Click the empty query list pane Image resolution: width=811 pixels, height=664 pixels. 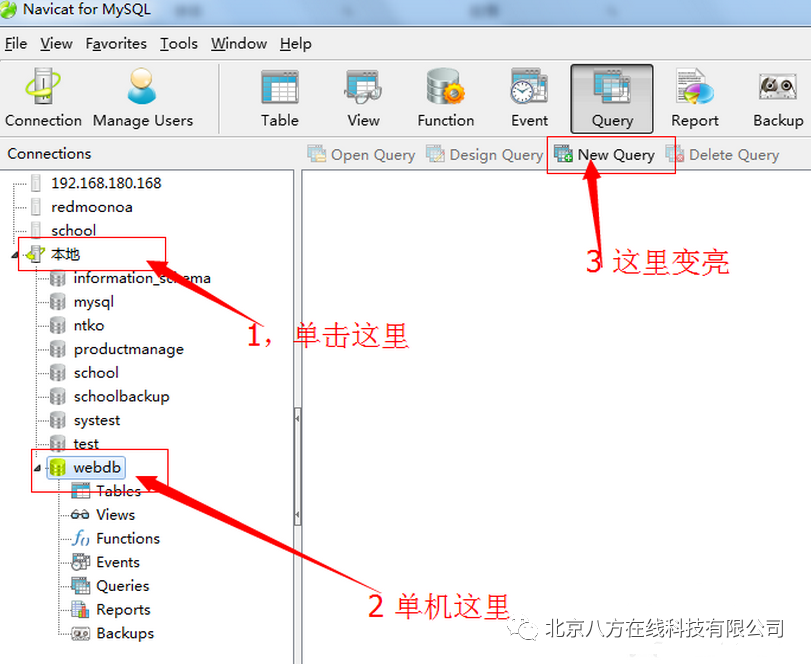556,416
